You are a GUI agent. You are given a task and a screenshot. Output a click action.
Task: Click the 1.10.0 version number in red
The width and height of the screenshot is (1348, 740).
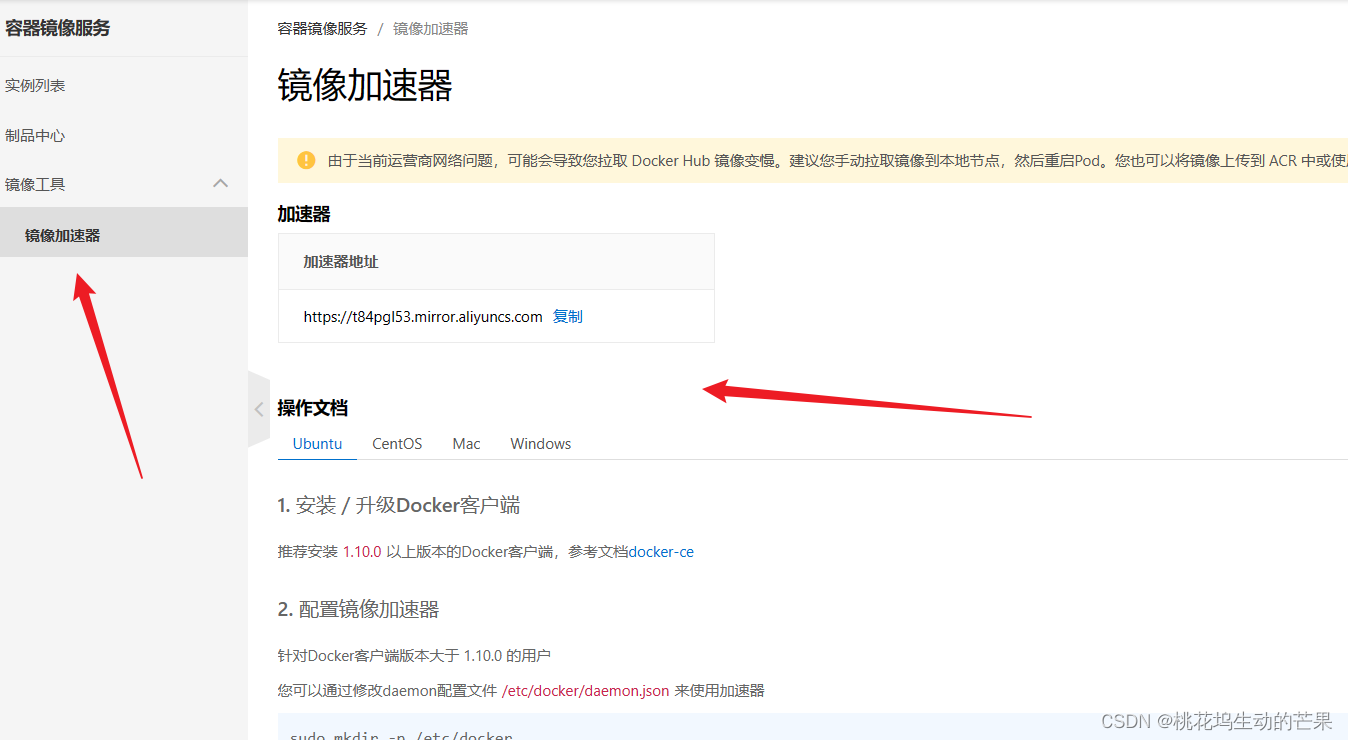coord(362,552)
